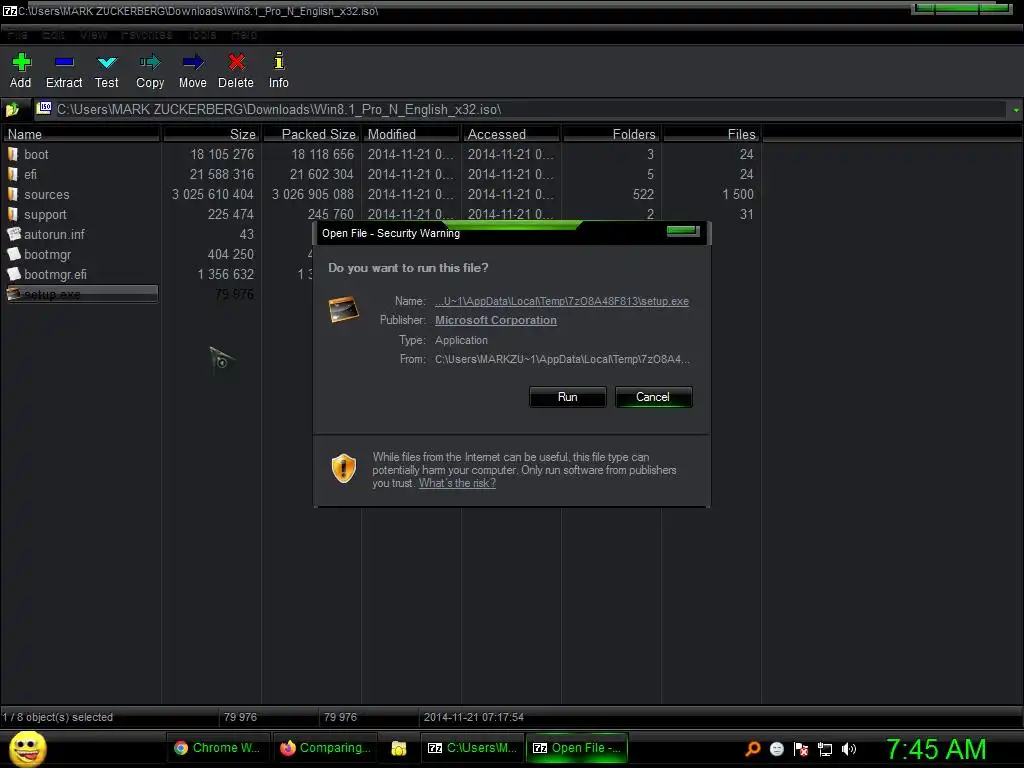Open the File menu
This screenshot has width=1024, height=768.
[17, 35]
